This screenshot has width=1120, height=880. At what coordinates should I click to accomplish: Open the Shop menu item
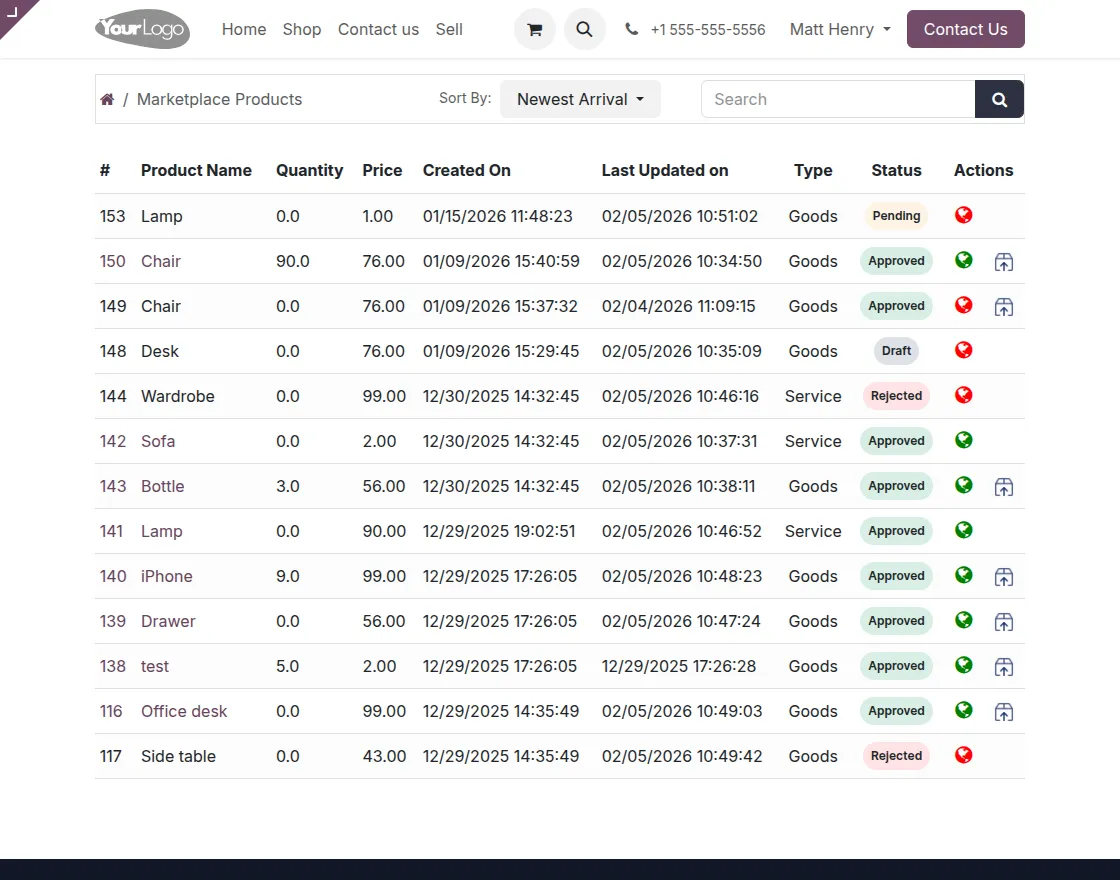pos(302,30)
